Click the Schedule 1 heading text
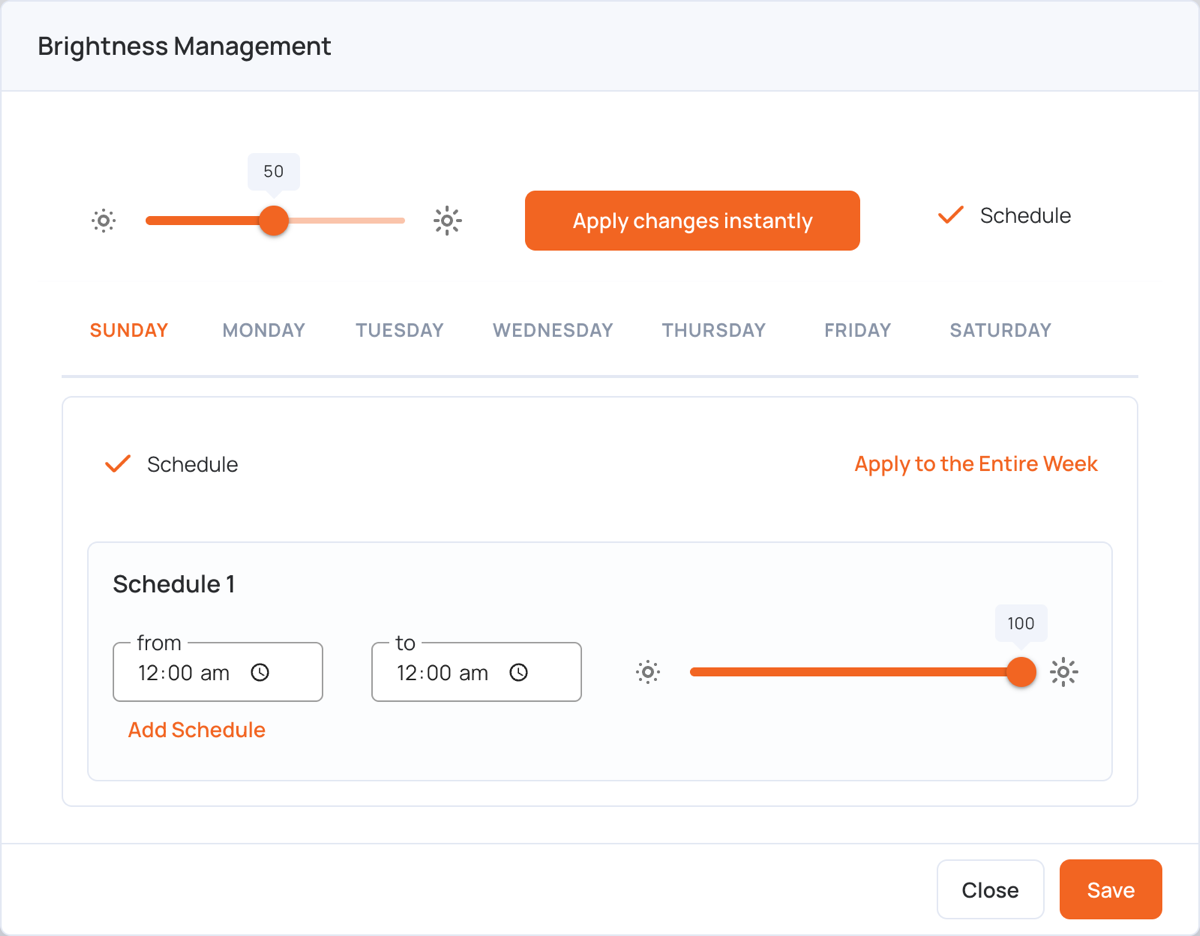 pyautogui.click(x=174, y=584)
